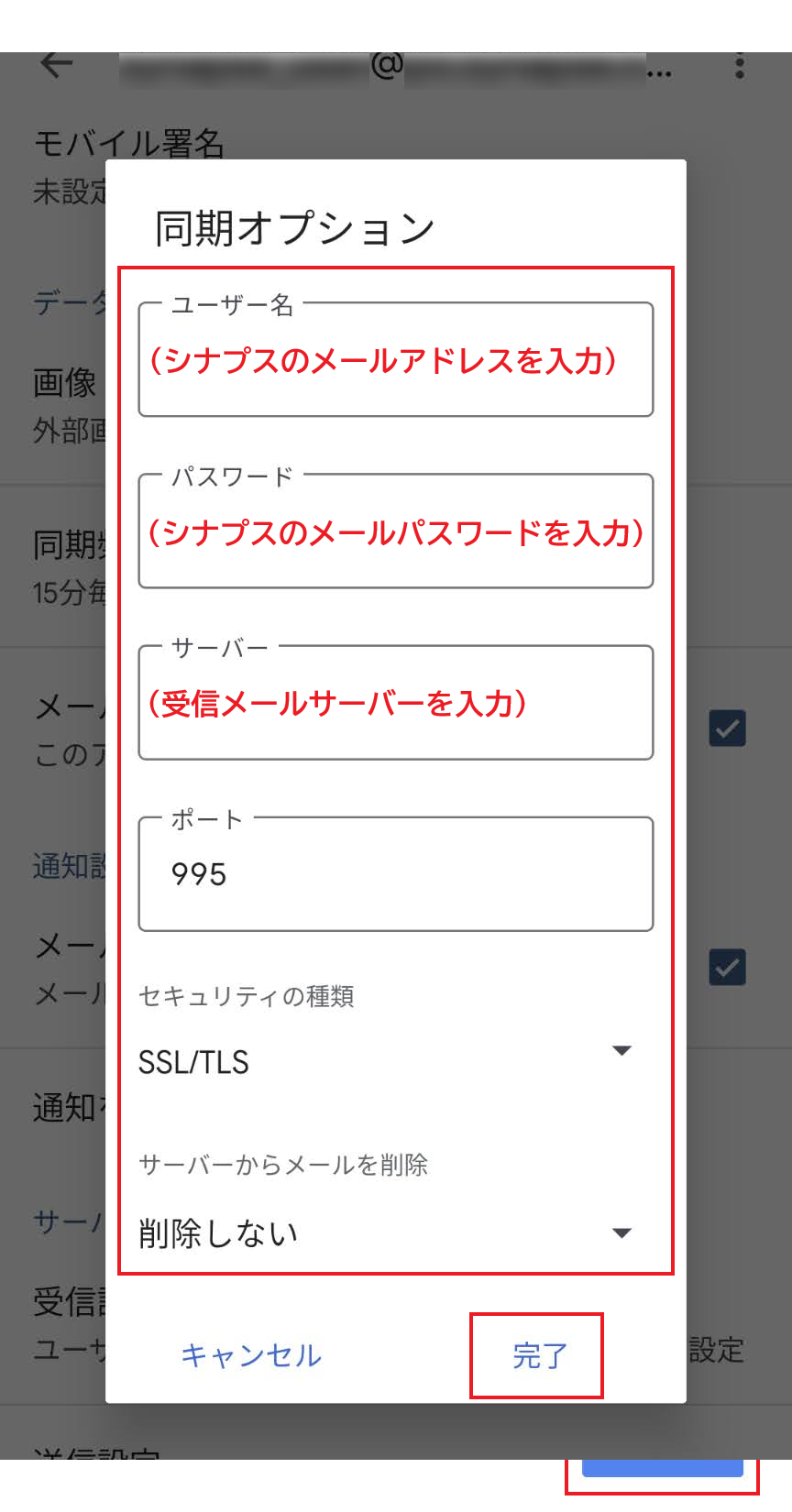Tap the back arrow icon
Viewport: 792px width, 1512px height.
click(57, 65)
